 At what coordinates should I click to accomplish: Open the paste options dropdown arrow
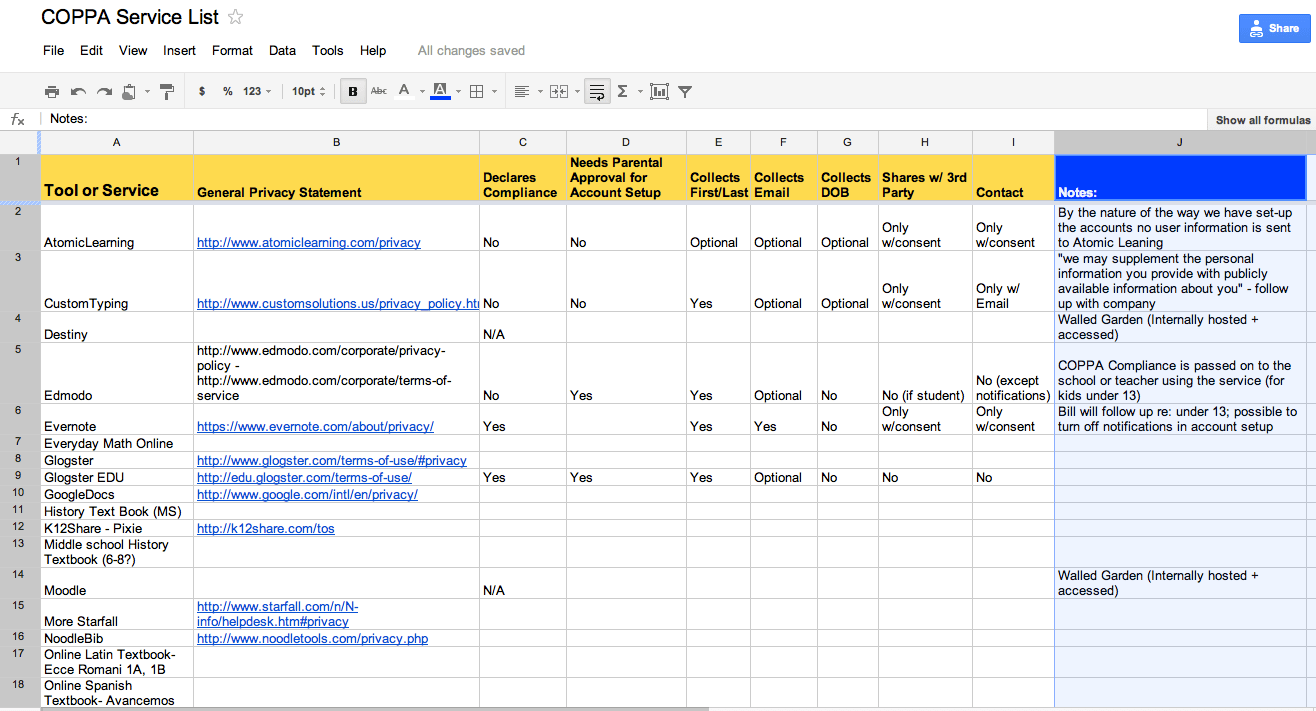147,91
